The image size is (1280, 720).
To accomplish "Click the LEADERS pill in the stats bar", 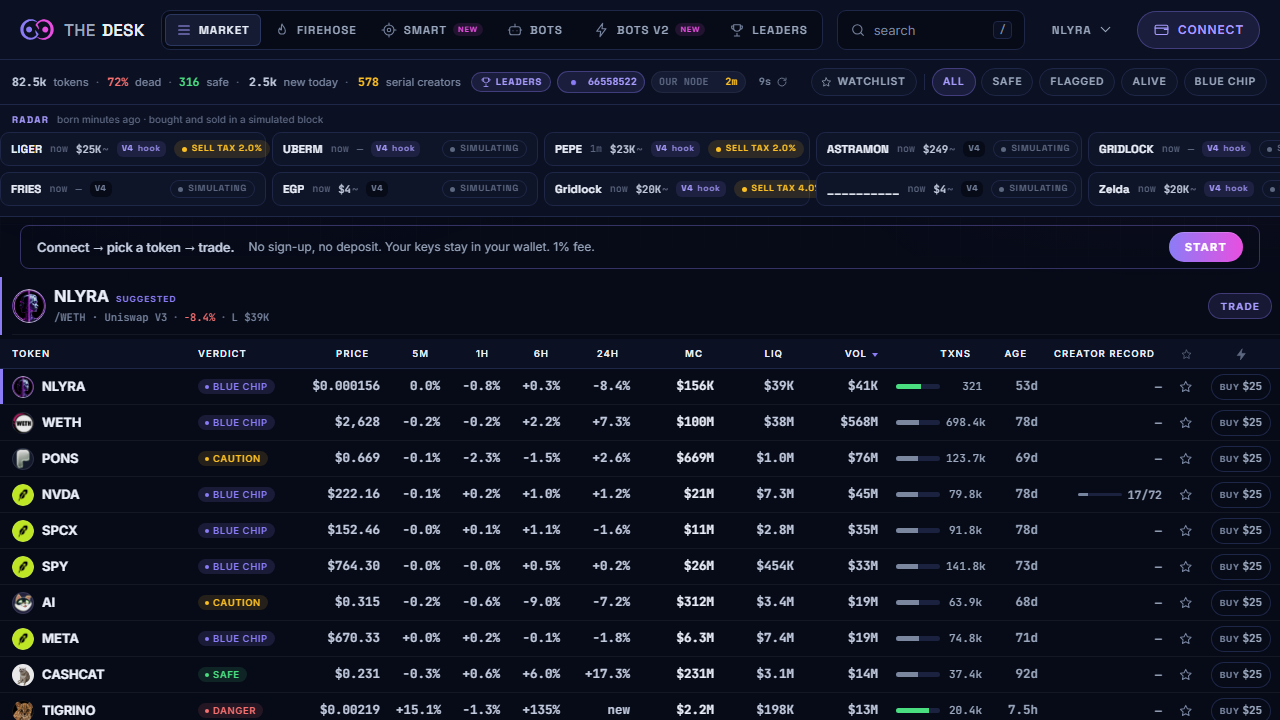I will [510, 82].
